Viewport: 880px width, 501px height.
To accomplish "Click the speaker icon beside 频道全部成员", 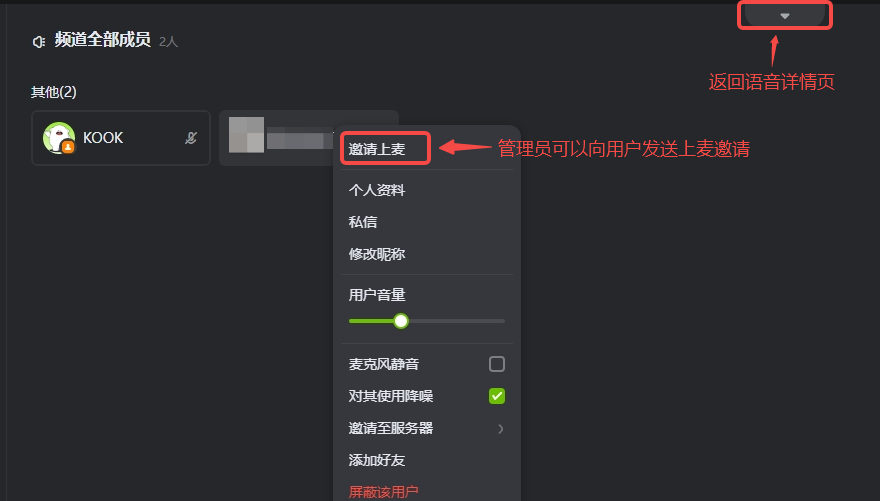I will (x=39, y=42).
